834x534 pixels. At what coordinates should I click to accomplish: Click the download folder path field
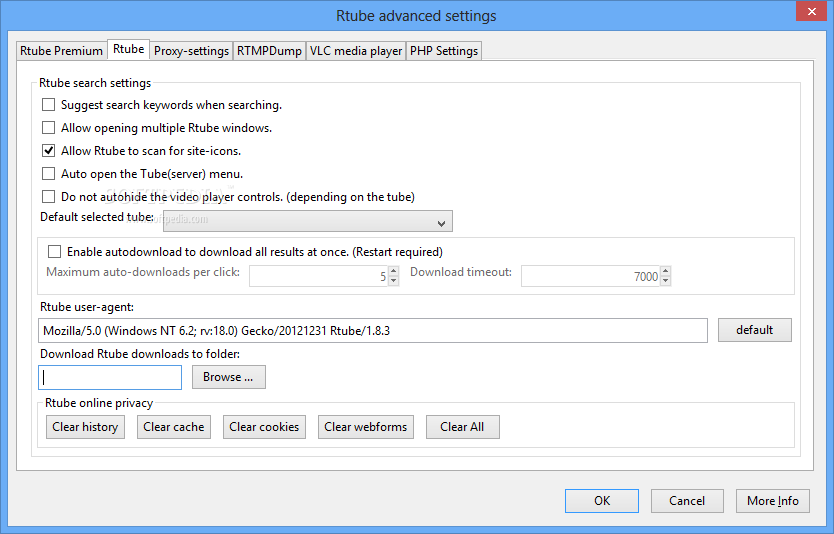pyautogui.click(x=110, y=377)
